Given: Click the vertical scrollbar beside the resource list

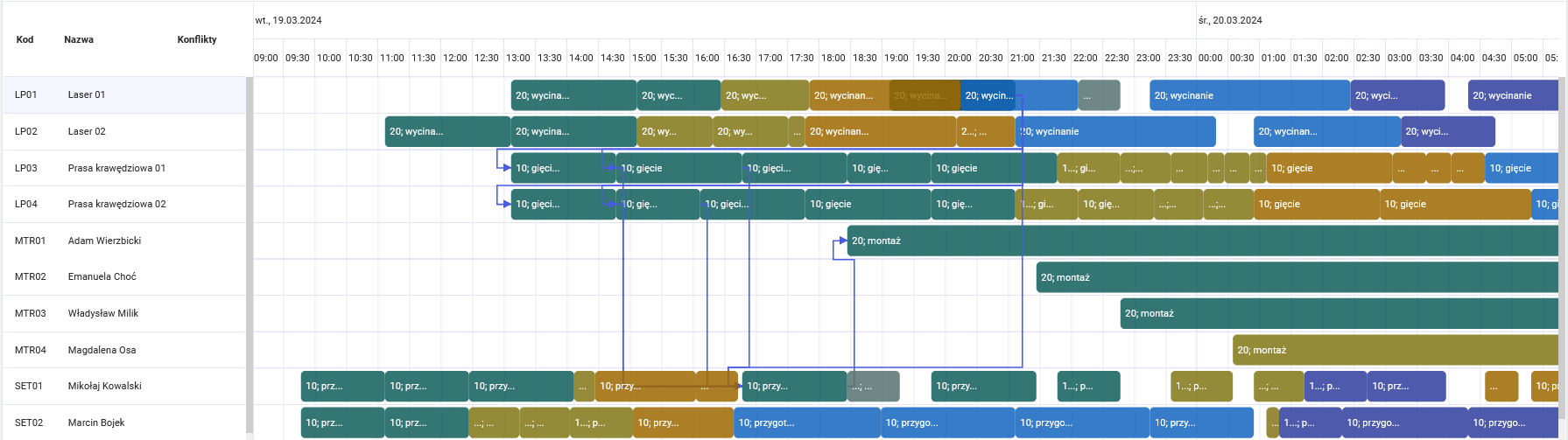Looking at the screenshot, I should [x=250, y=254].
